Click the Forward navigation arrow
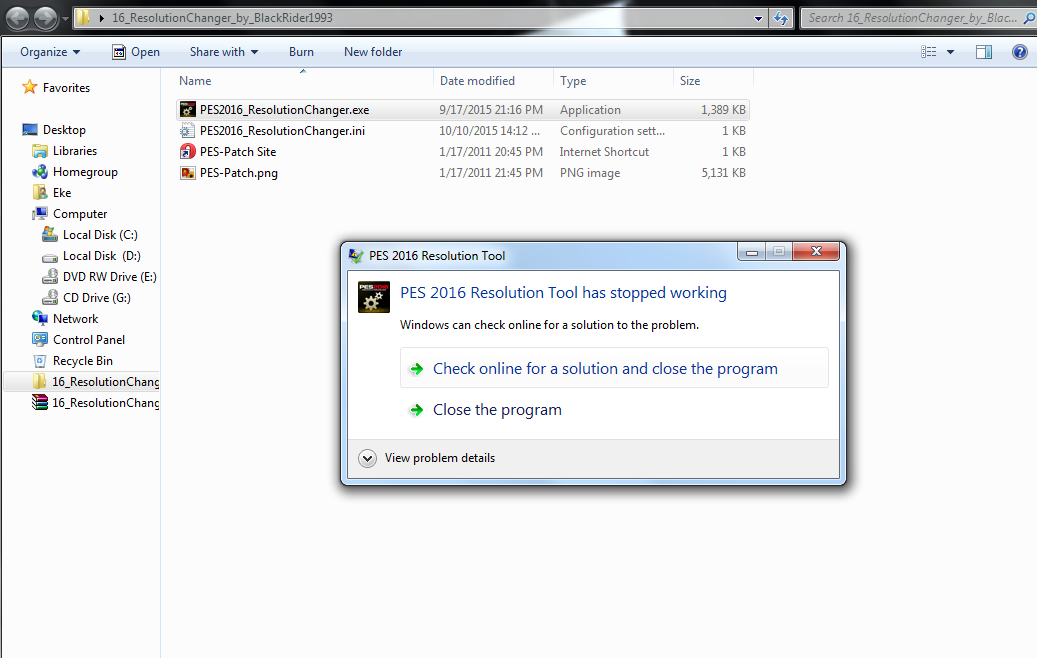 point(45,18)
